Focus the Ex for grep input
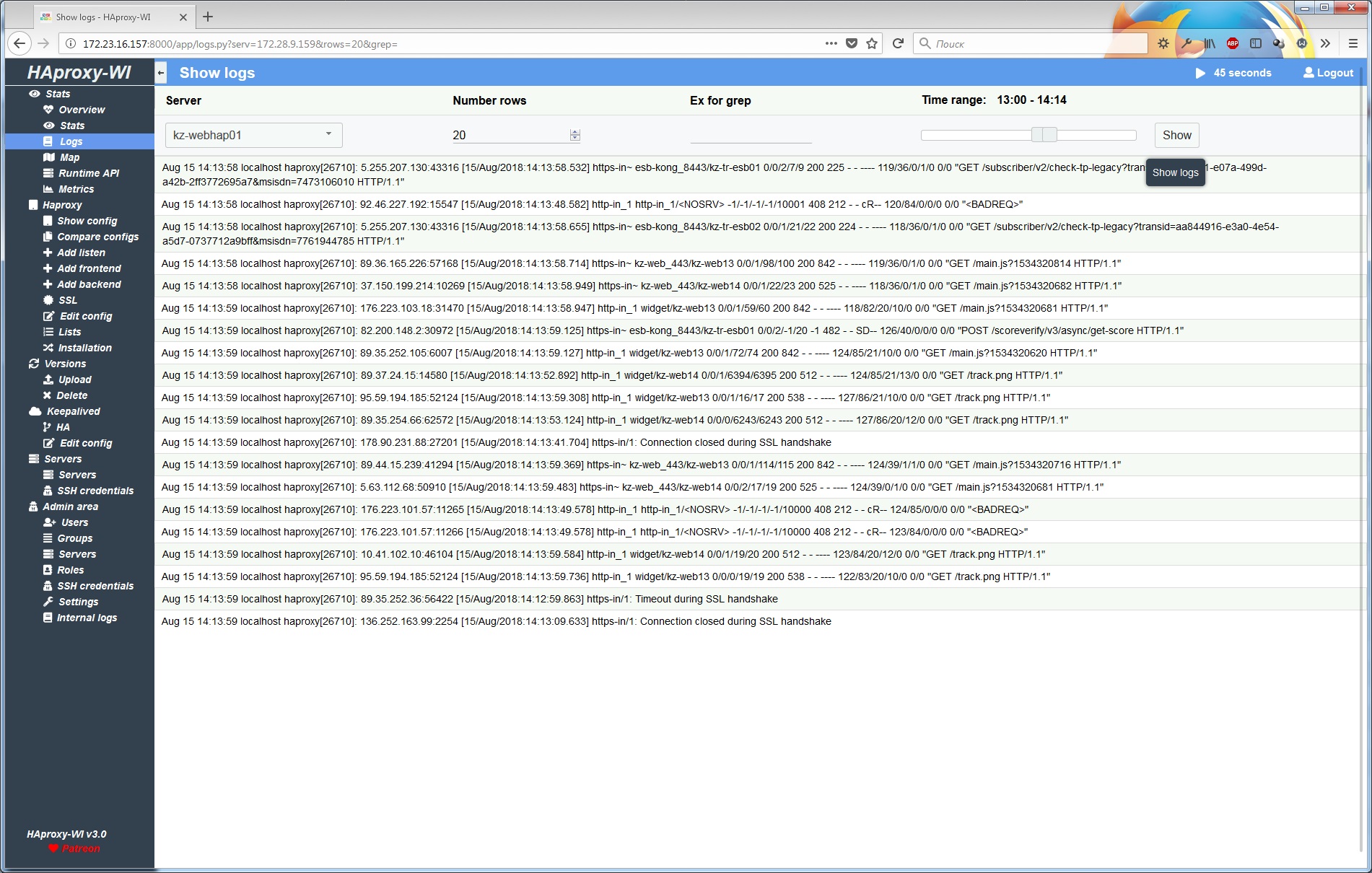 click(x=751, y=135)
